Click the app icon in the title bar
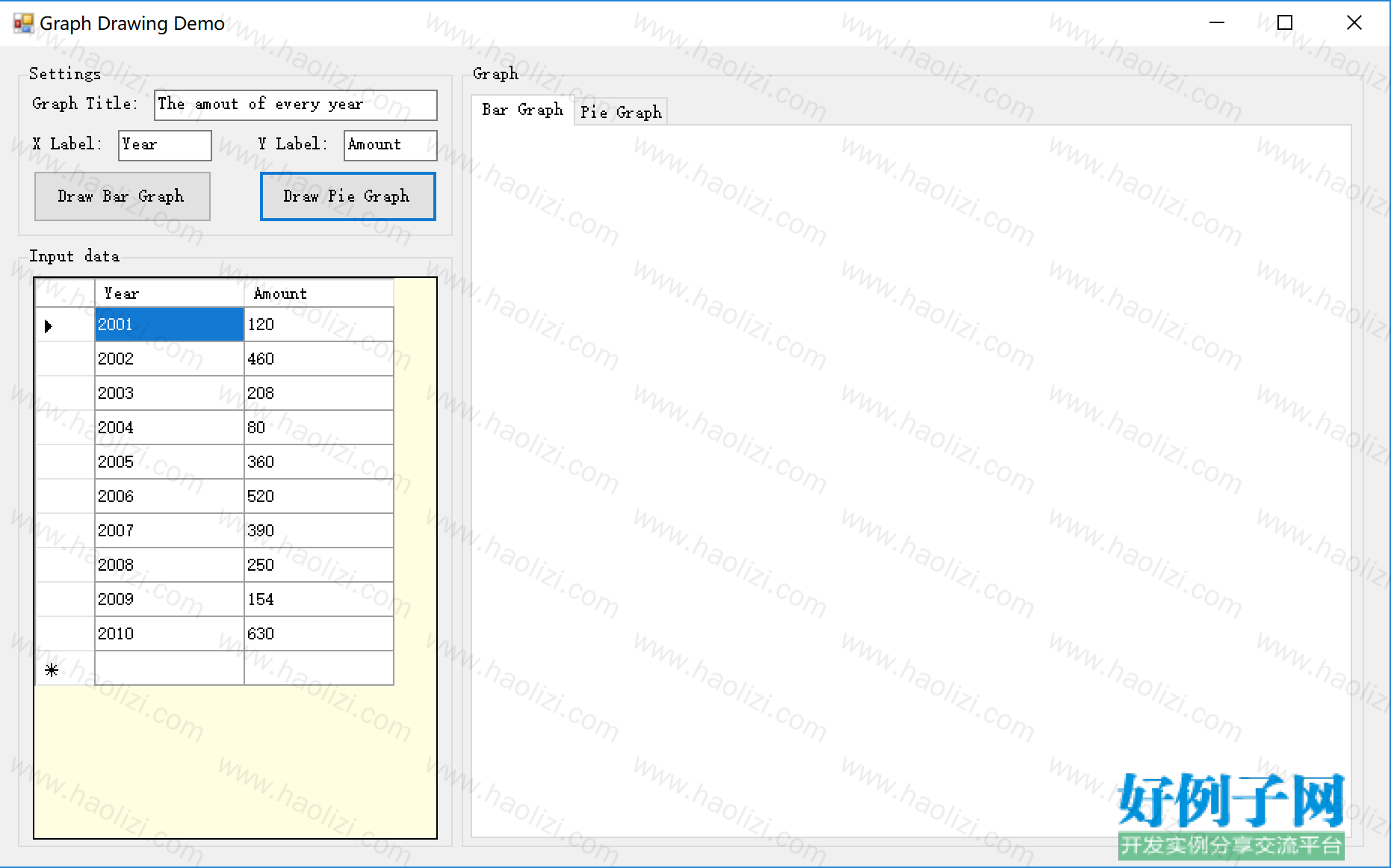This screenshot has width=1391, height=868. point(23,23)
